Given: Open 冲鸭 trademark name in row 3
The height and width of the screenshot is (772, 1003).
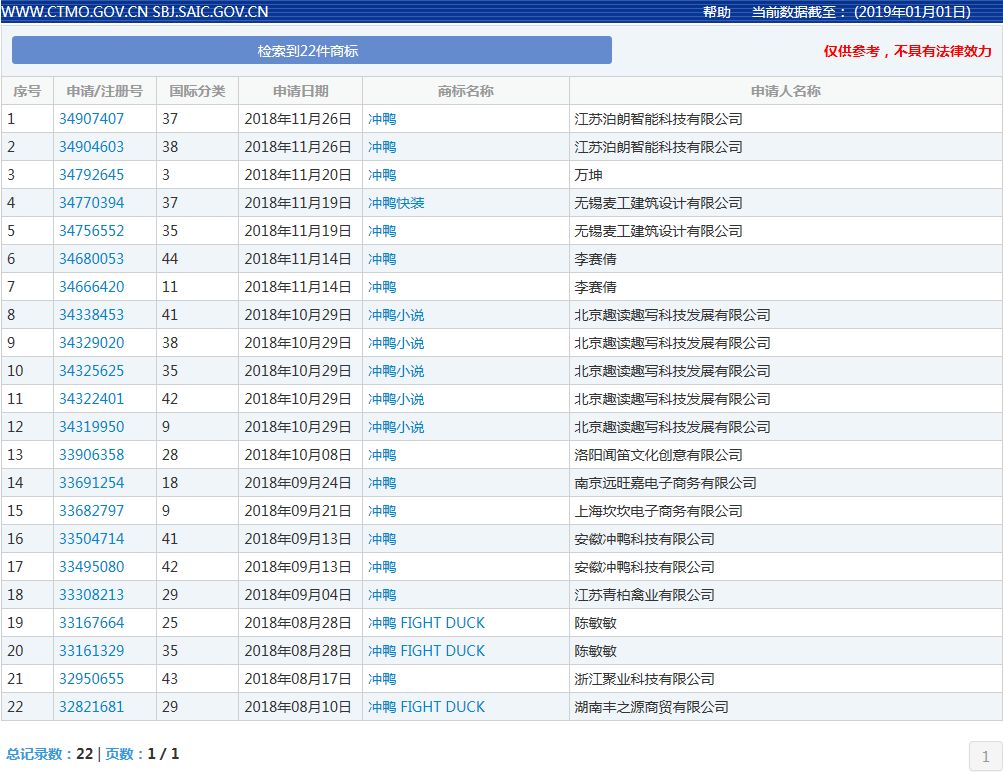Looking at the screenshot, I should pyautogui.click(x=382, y=175).
